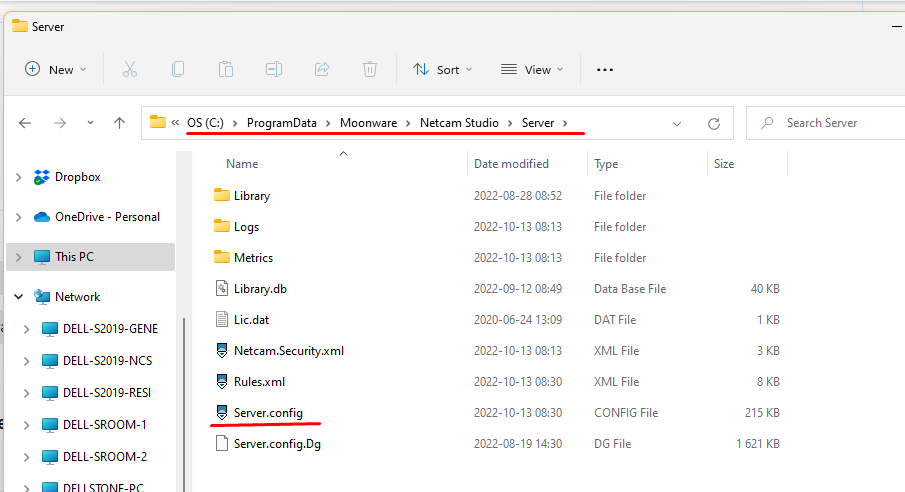This screenshot has height=492, width=905.
Task: Open OneDrive - Personal in sidebar
Action: point(107,217)
